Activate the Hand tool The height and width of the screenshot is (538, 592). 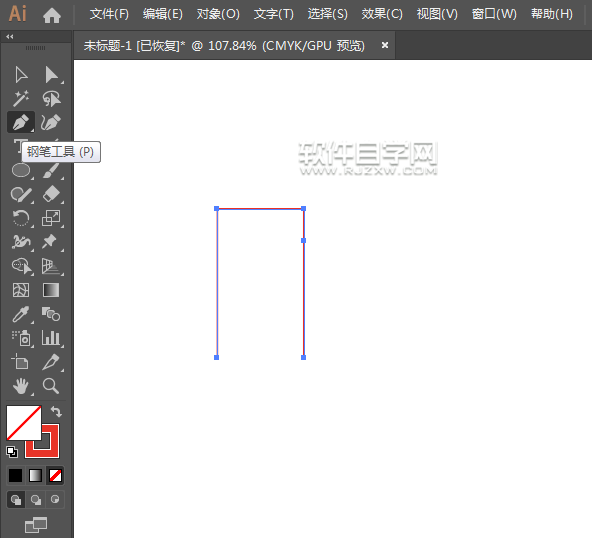pyautogui.click(x=21, y=386)
